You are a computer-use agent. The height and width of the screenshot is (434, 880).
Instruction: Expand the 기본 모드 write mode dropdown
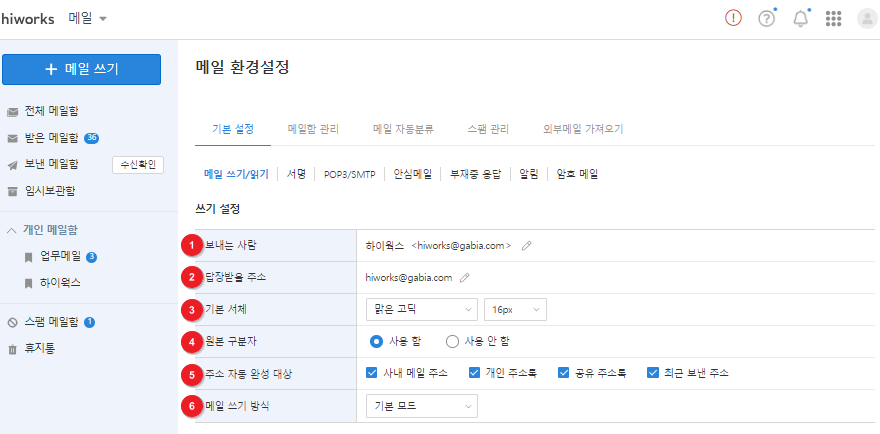click(421, 405)
